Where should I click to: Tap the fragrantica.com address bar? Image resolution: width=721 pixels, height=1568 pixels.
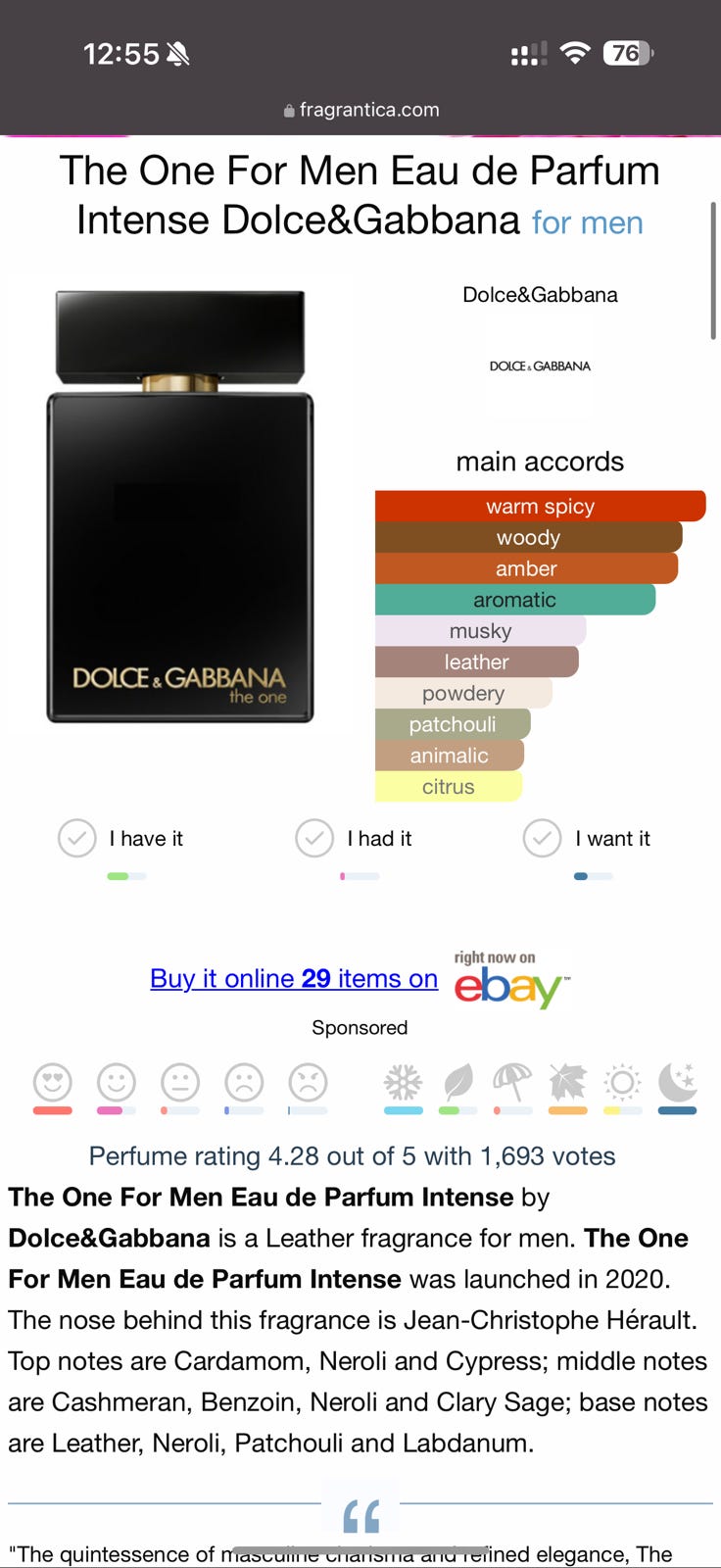pyautogui.click(x=360, y=110)
